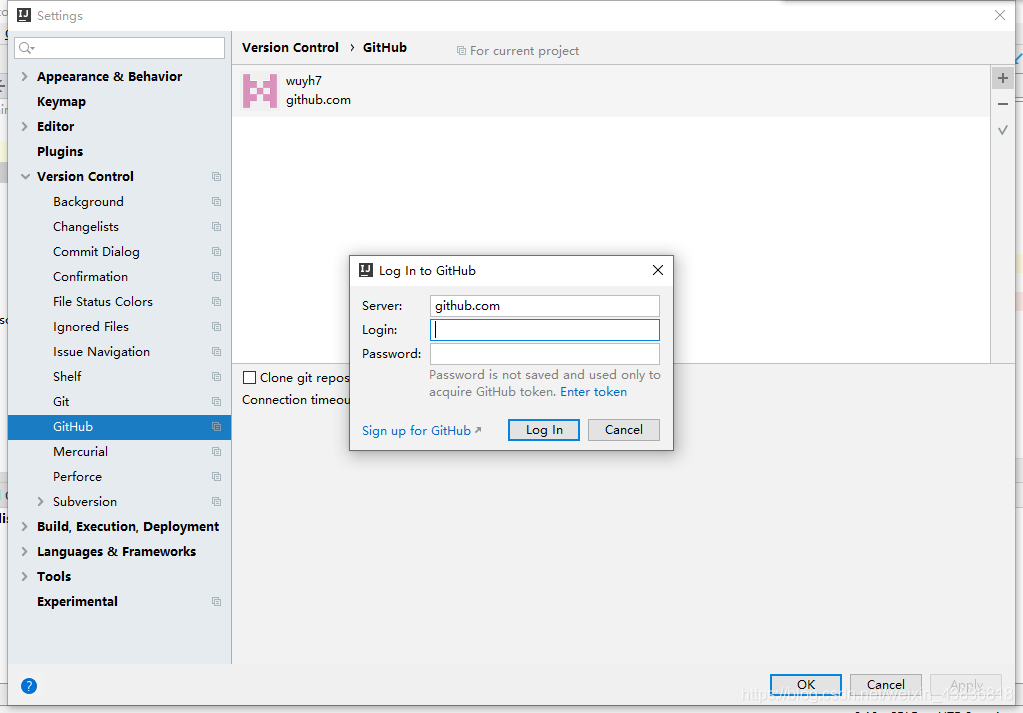Open Issue Navigation settings

(101, 352)
